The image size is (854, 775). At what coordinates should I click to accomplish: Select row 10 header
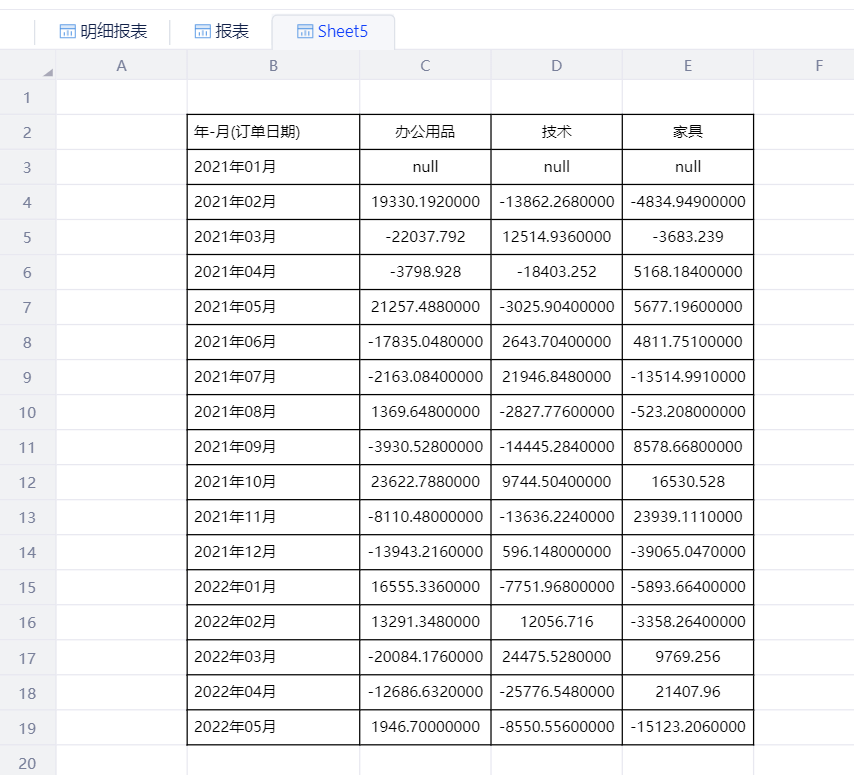pos(27,412)
